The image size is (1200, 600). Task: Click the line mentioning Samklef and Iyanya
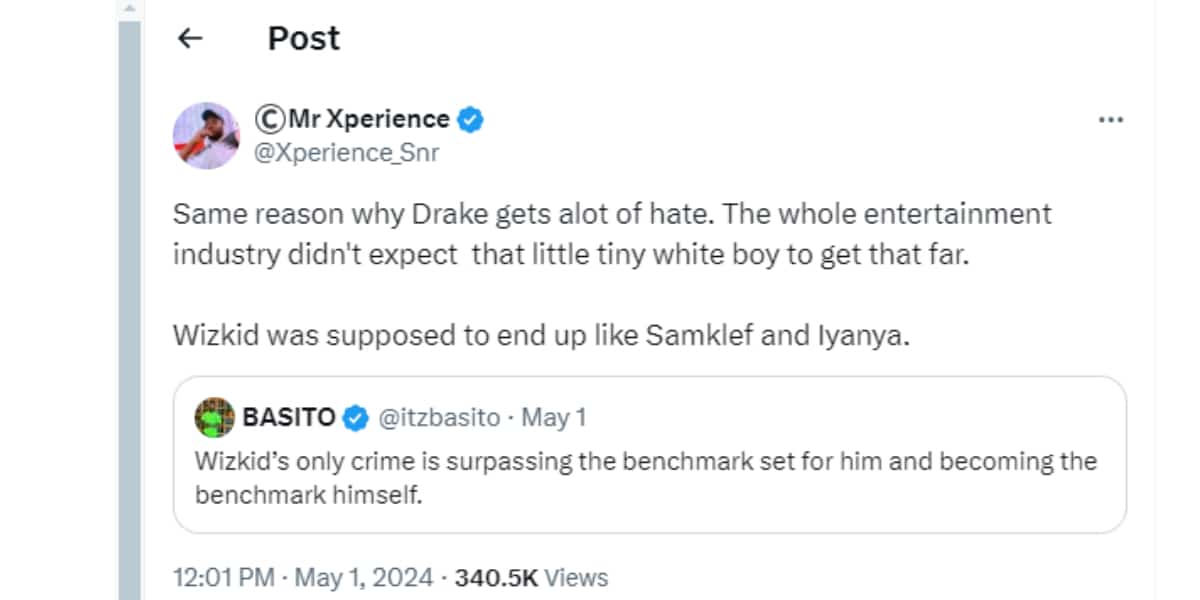pos(542,335)
